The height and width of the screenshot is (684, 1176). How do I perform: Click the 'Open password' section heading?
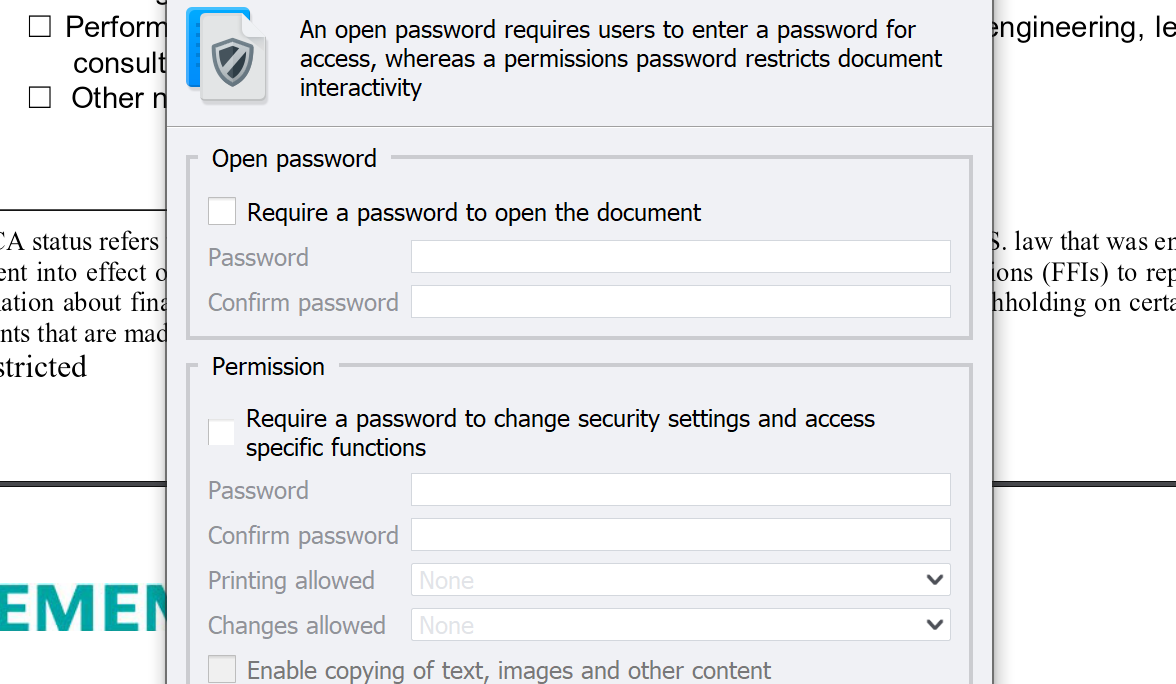point(294,159)
